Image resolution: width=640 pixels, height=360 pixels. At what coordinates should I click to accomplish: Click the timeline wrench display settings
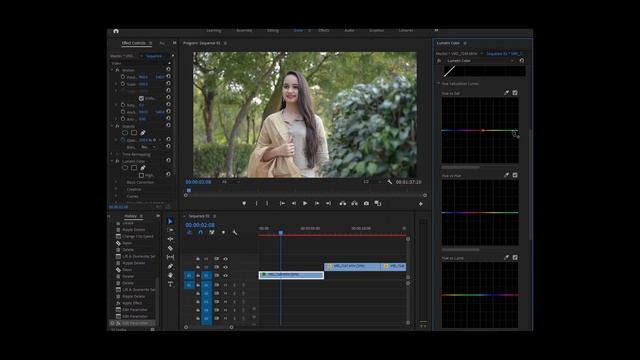[235, 233]
